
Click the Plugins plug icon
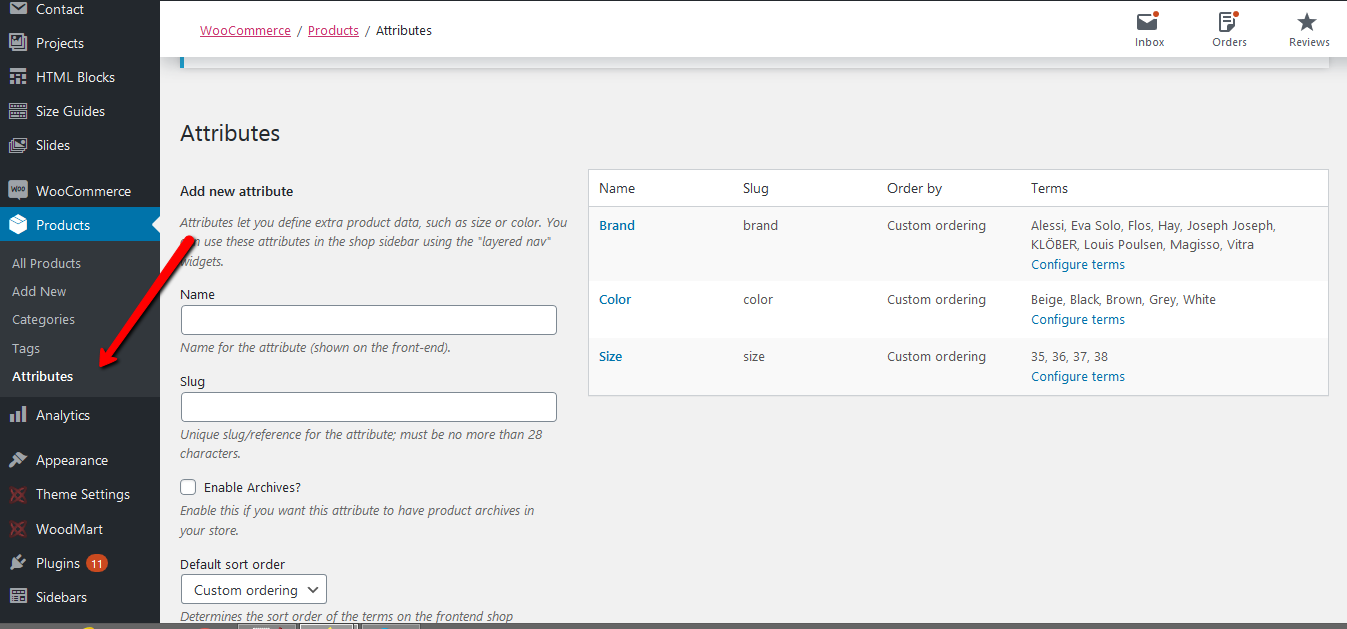point(18,563)
